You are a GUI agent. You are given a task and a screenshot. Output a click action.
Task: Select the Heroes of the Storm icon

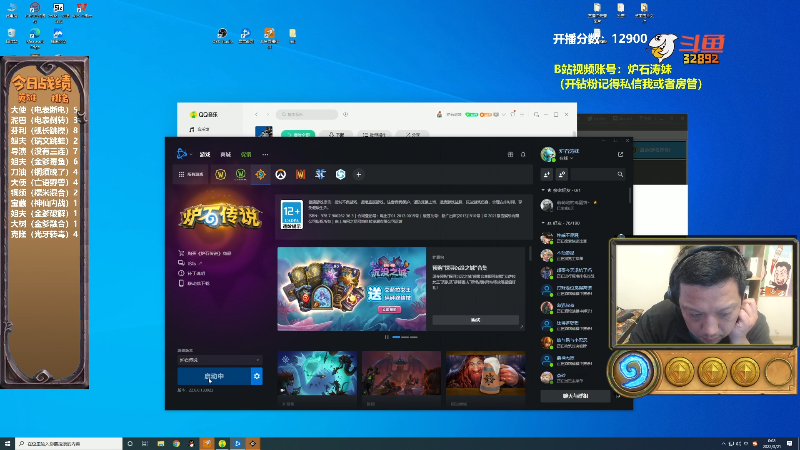(x=340, y=174)
